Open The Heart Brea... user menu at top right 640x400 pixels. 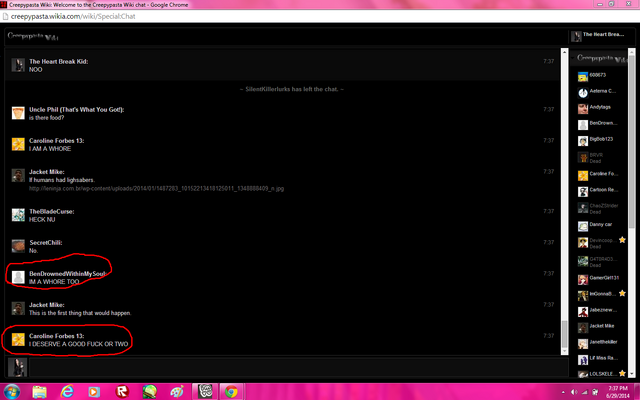click(x=598, y=36)
